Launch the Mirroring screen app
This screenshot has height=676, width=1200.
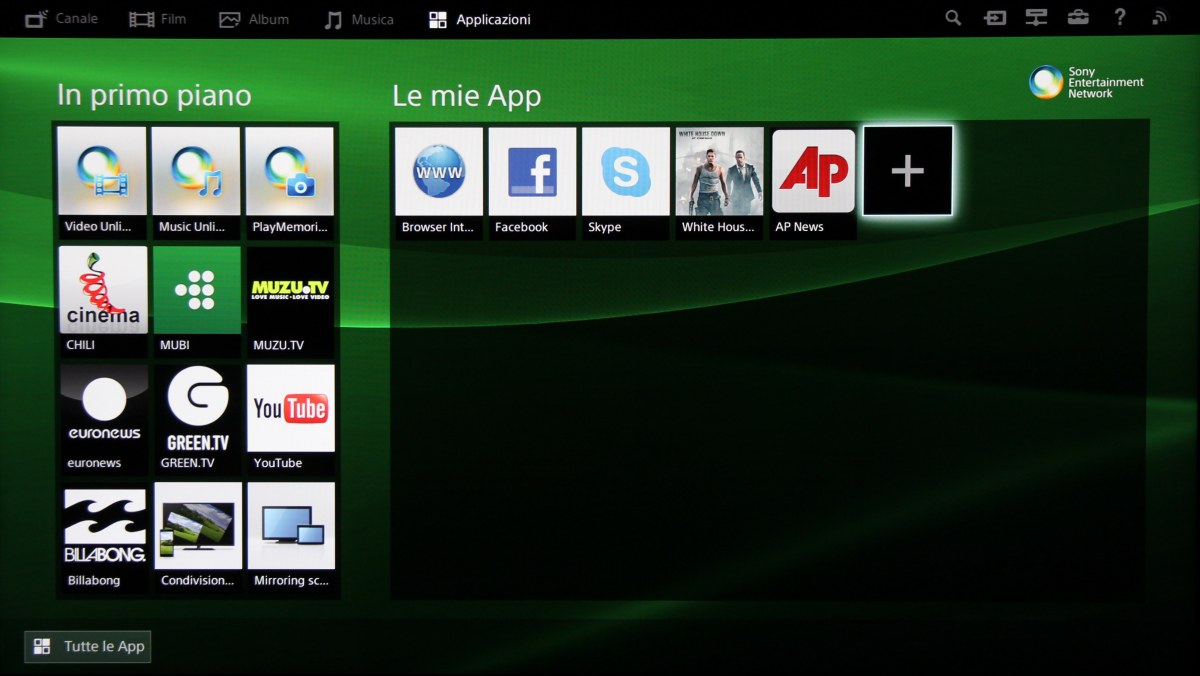coord(290,537)
